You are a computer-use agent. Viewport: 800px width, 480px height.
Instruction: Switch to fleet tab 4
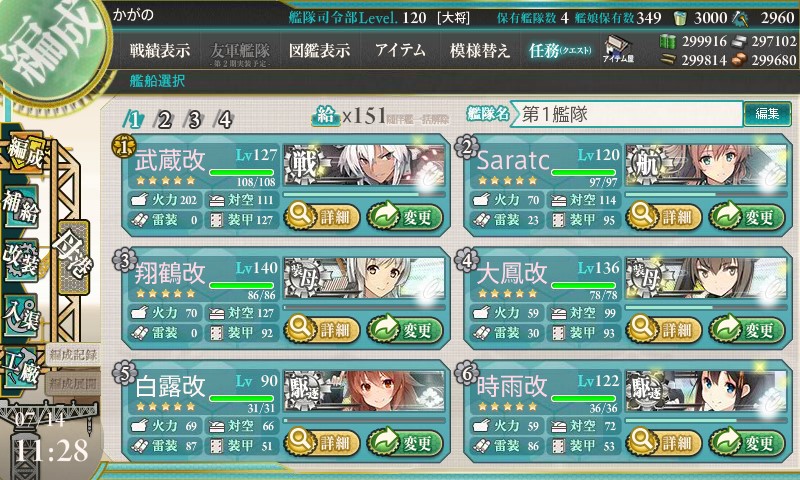tap(224, 120)
